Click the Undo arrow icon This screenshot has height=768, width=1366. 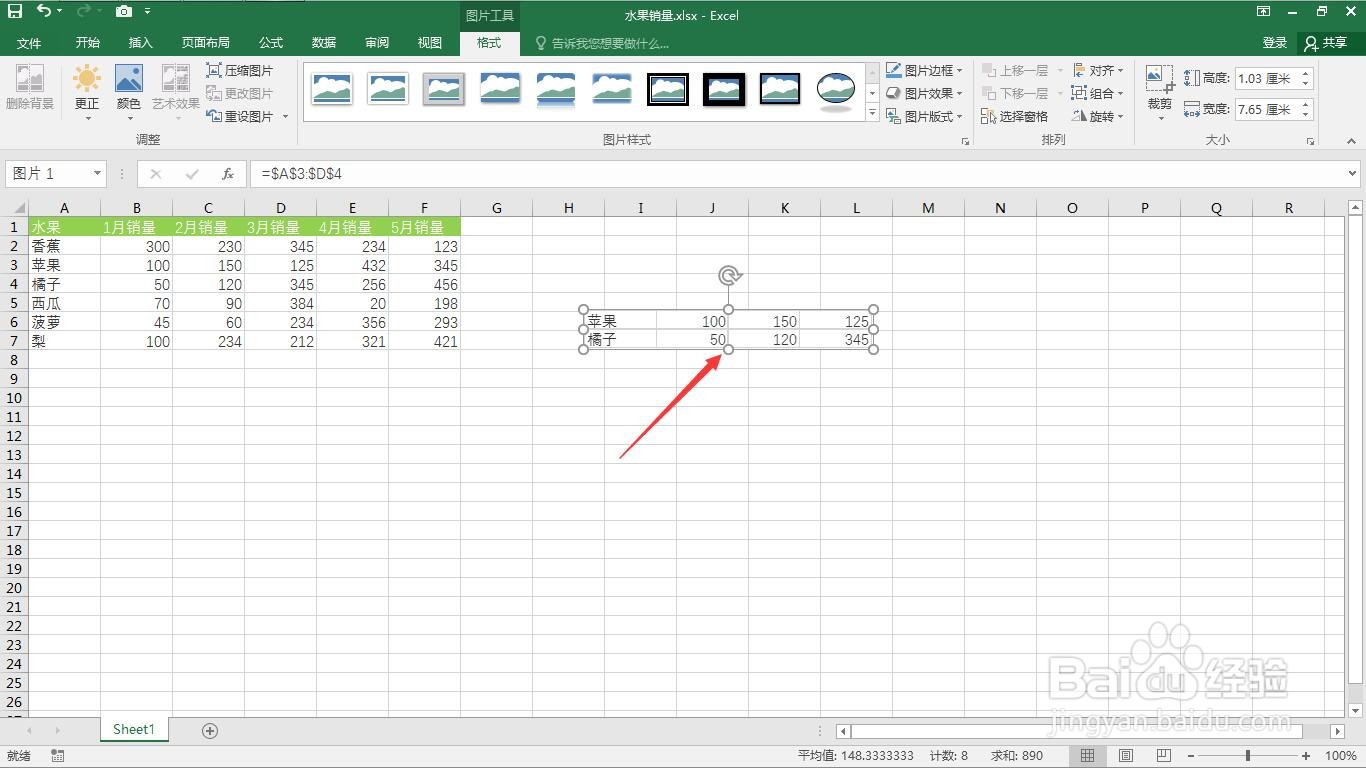(44, 12)
